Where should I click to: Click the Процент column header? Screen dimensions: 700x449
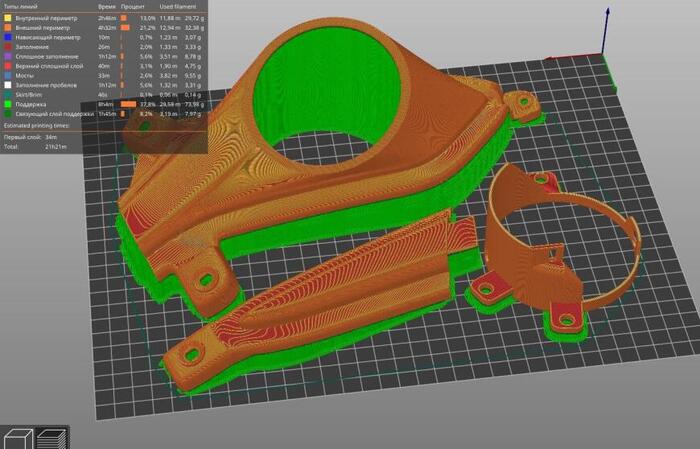point(132,7)
